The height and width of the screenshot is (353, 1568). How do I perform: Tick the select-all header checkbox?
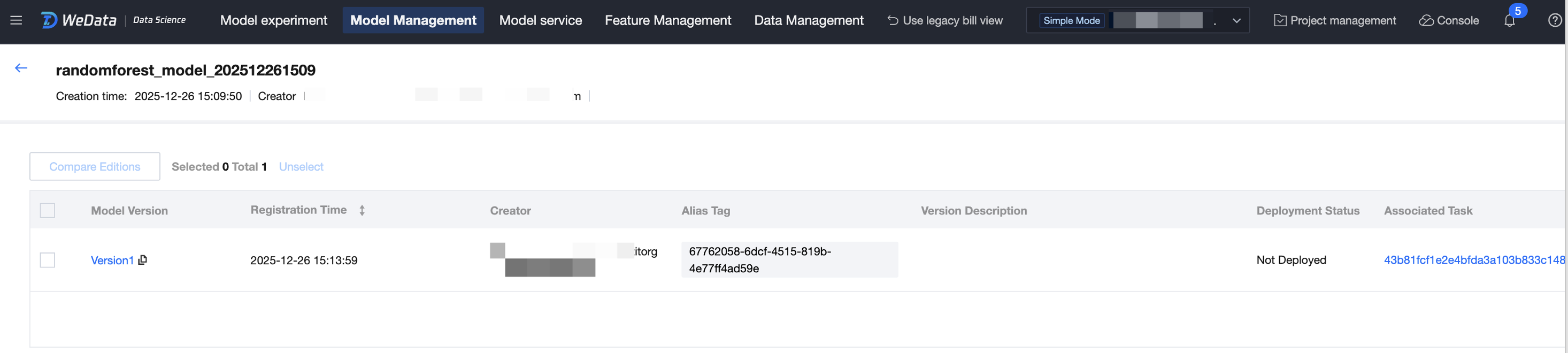click(48, 211)
